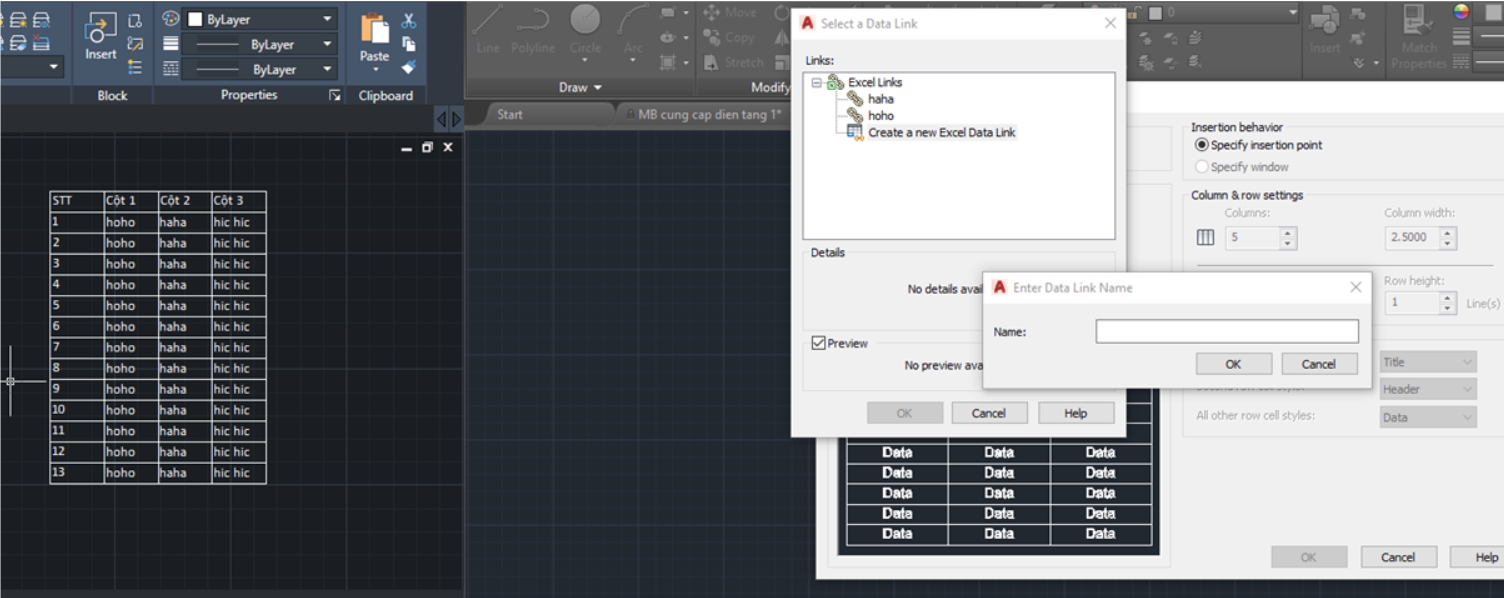Collapse the Excel Links tree node

pyautogui.click(x=816, y=83)
